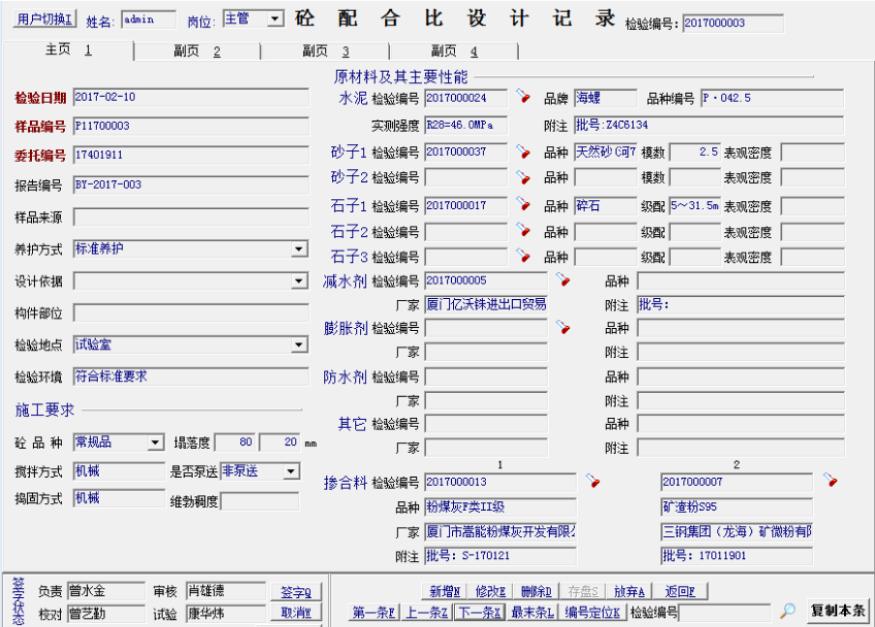
Task: Click 新增 to add a record
Action: 444,591
